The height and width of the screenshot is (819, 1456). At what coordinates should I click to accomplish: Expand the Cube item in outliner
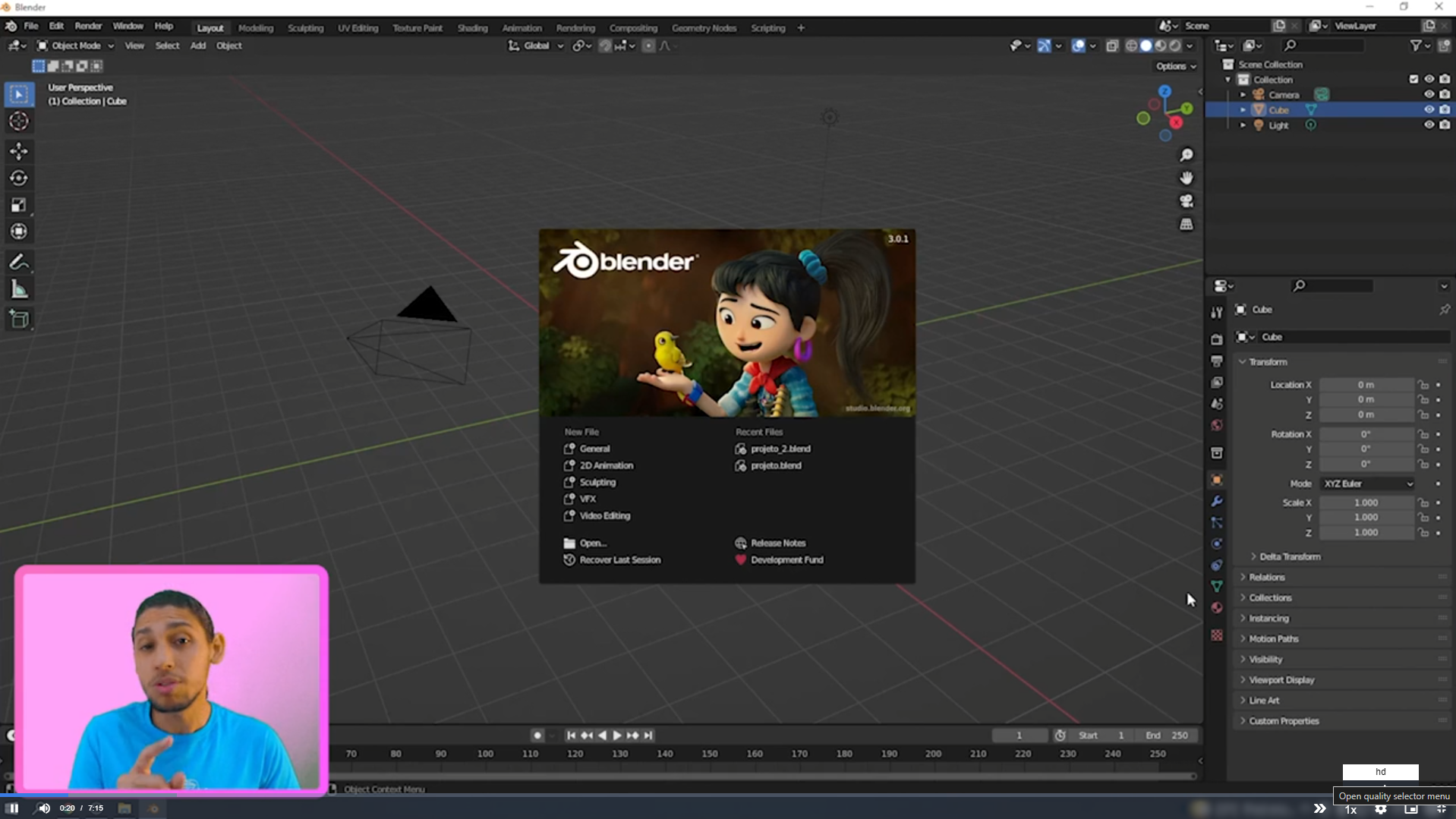pyautogui.click(x=1243, y=110)
